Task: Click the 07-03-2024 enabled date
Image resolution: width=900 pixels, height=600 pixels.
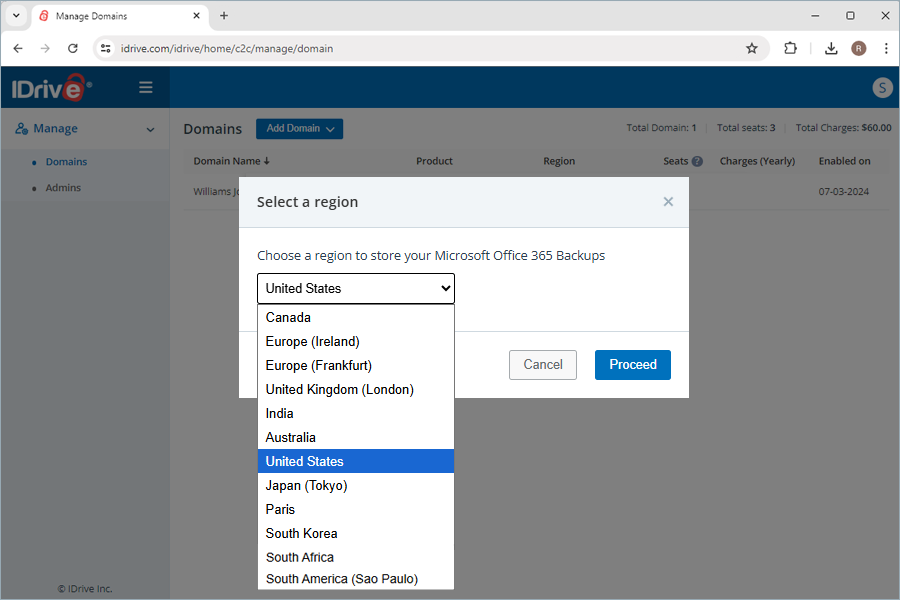Action: pos(844,192)
